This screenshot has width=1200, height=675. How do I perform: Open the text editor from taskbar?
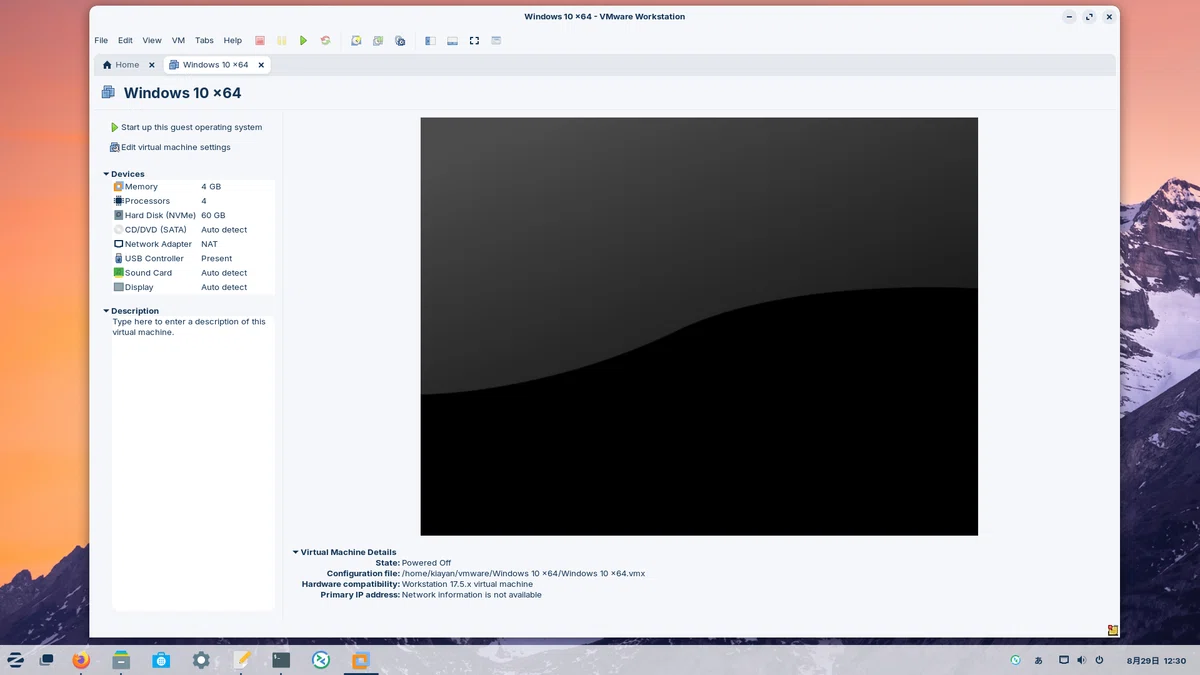coord(241,660)
